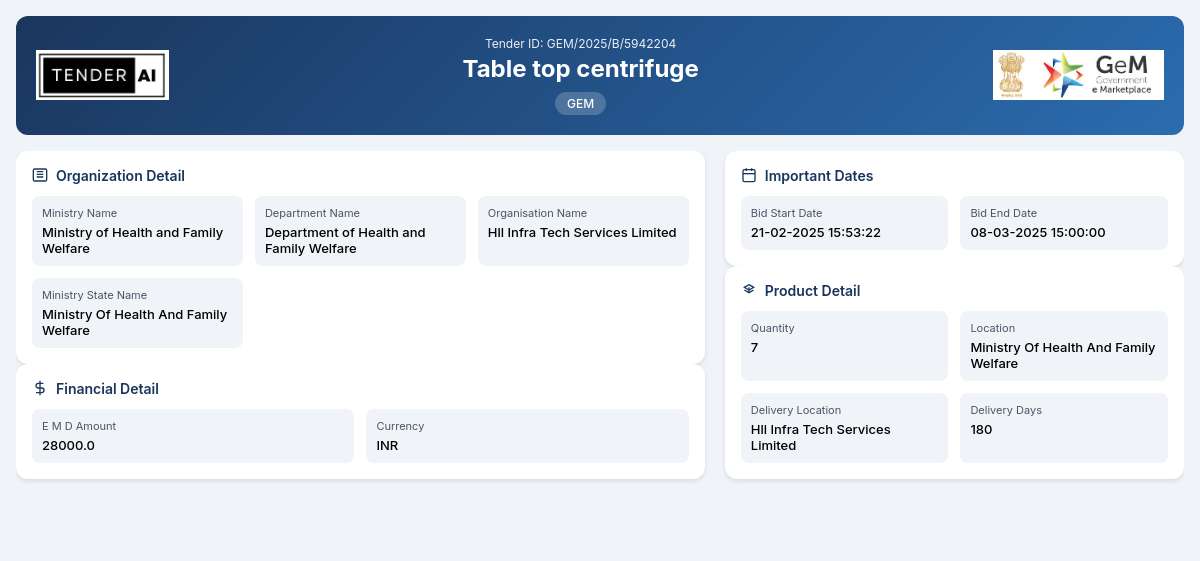Screen dimensions: 1200x561
Task: Click the Table top centrifuge title
Action: tap(580, 68)
